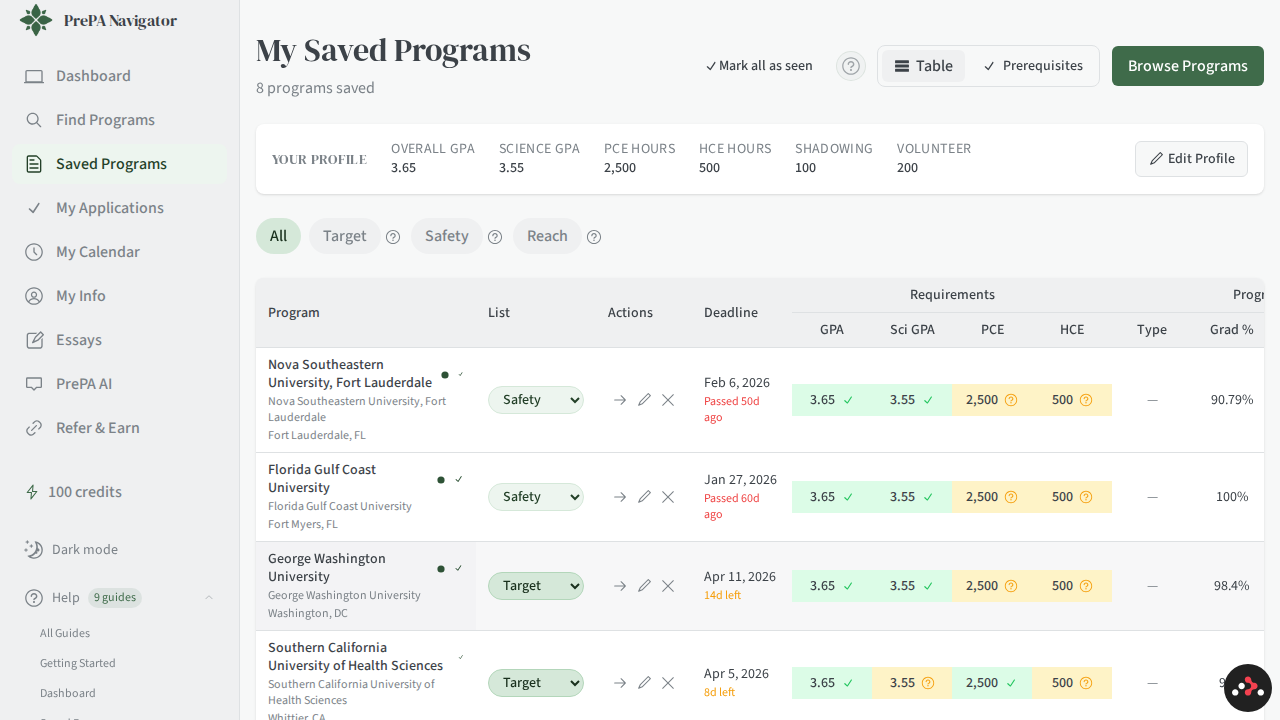Remove Southern California University from saved

click(668, 683)
